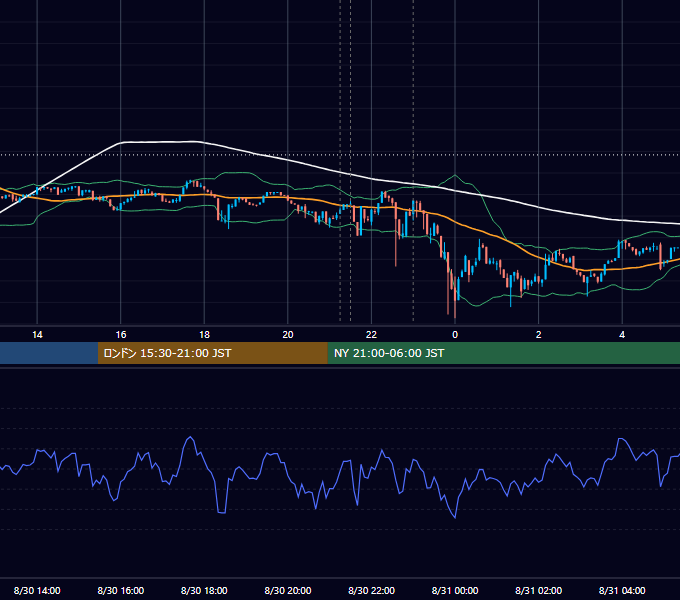
Task: Click the 8/31 02:00 time label
Action: pos(539,590)
